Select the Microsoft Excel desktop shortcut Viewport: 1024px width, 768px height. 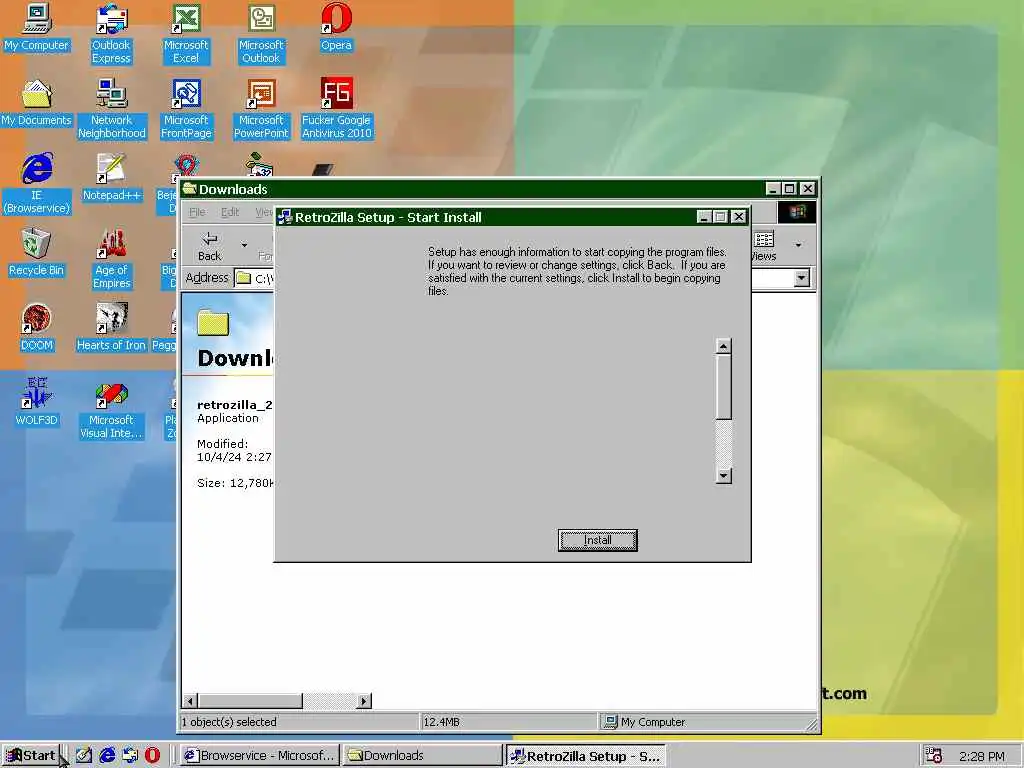coord(186,34)
